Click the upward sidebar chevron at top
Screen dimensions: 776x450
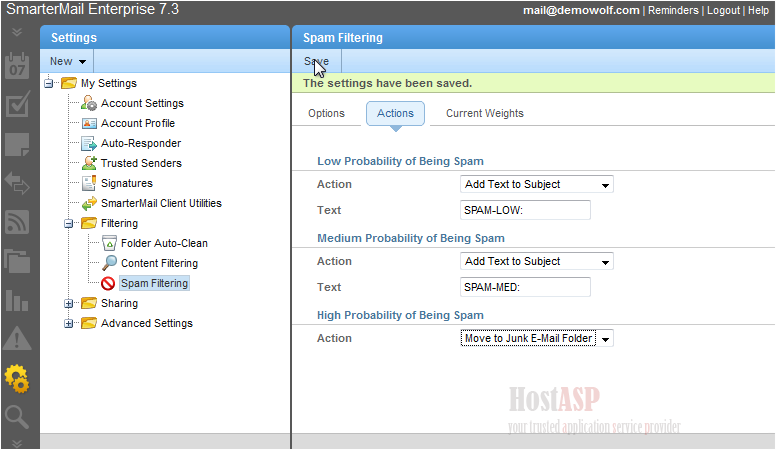tap(17, 33)
